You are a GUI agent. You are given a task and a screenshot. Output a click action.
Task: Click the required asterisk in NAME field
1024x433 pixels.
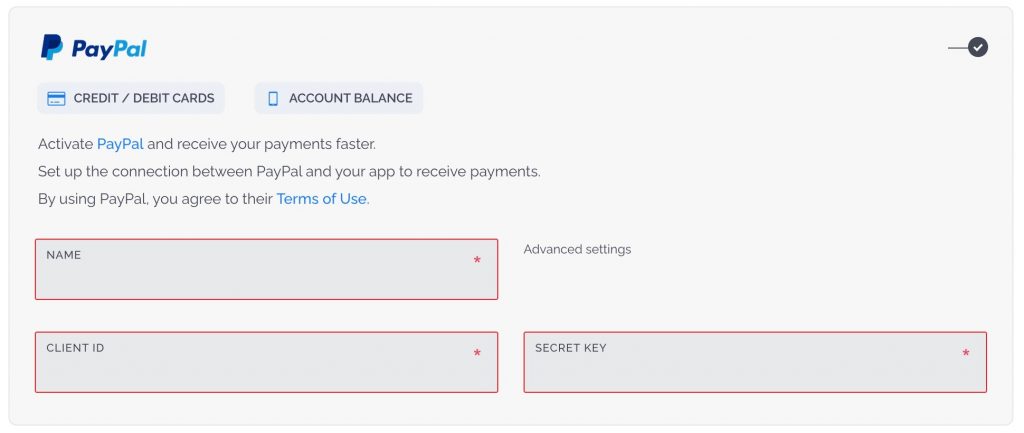tap(477, 261)
